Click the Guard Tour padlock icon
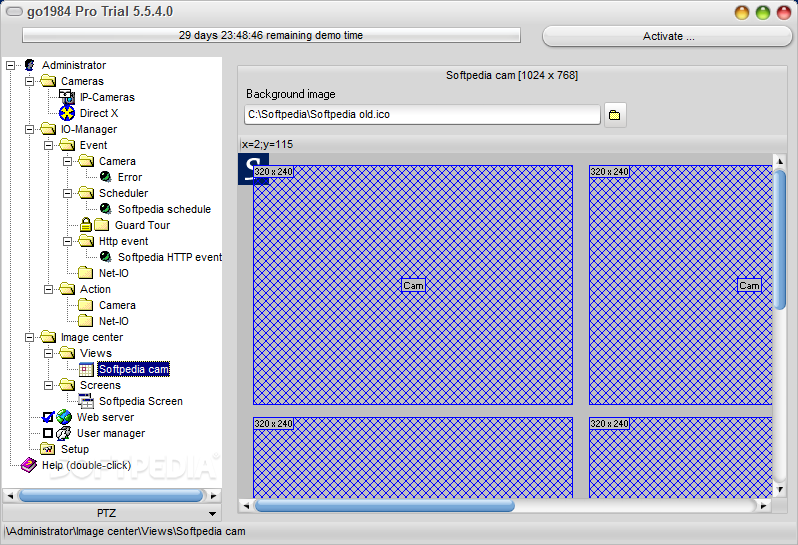798x545 pixels. coord(86,225)
